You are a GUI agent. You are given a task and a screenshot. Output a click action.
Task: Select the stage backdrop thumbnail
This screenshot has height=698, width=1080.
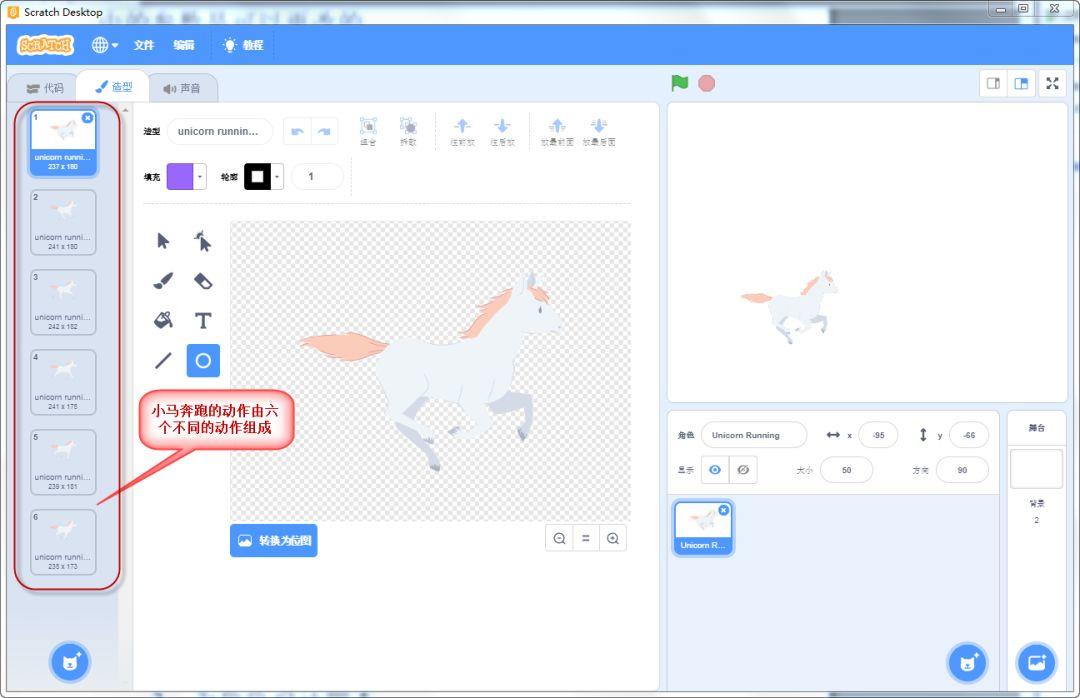1037,469
